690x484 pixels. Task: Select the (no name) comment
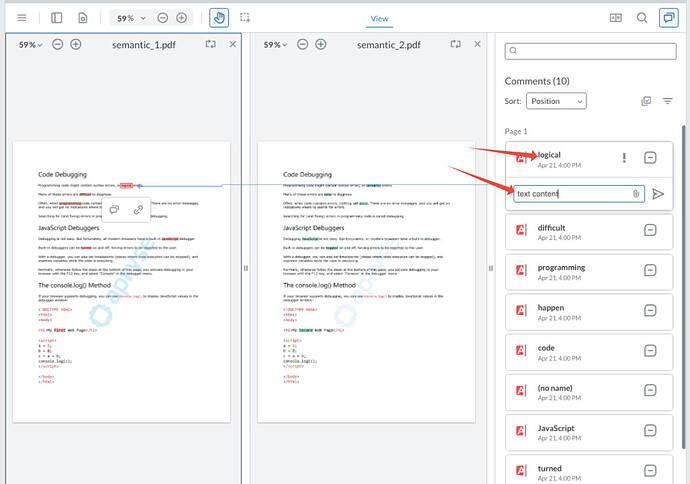click(x=589, y=392)
